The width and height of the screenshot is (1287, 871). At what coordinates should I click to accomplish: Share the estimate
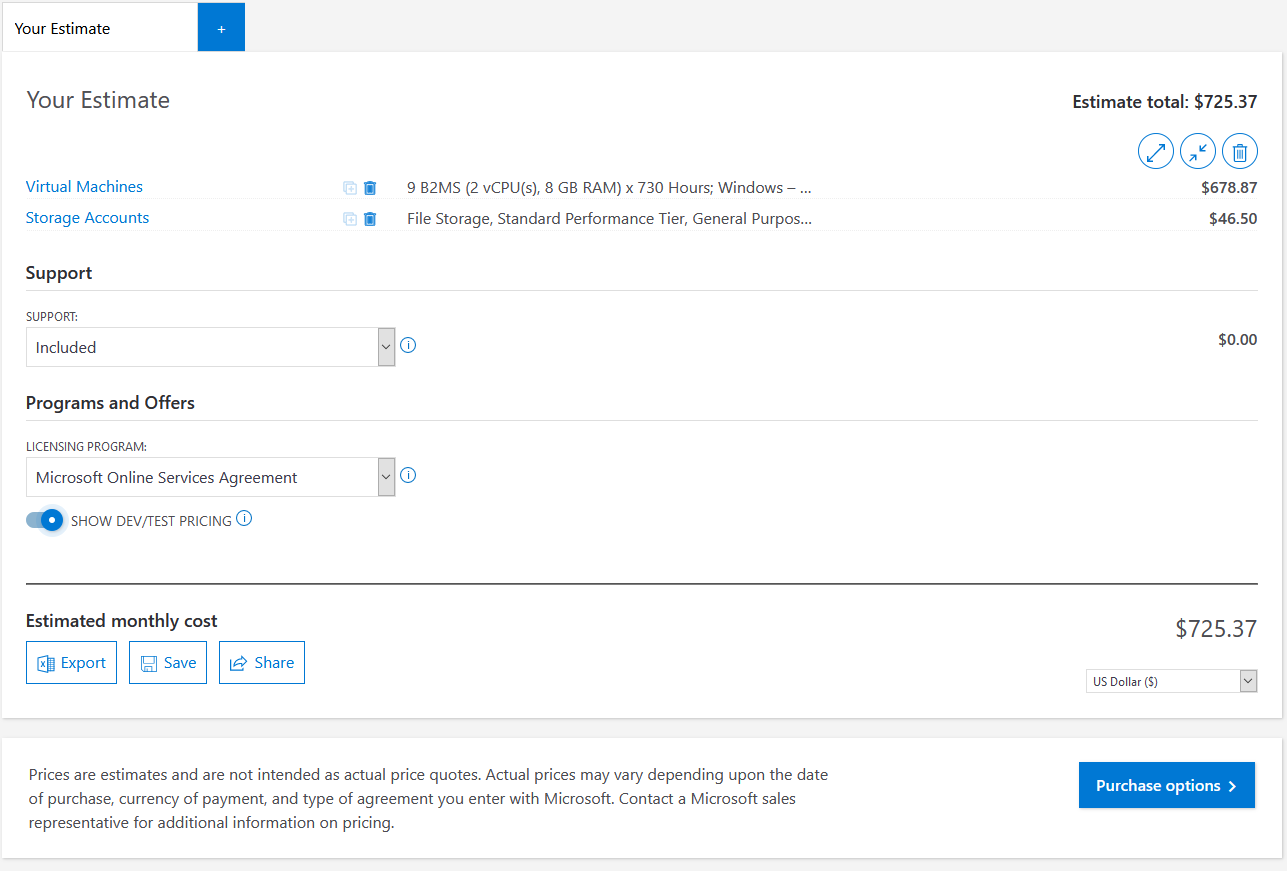click(262, 663)
